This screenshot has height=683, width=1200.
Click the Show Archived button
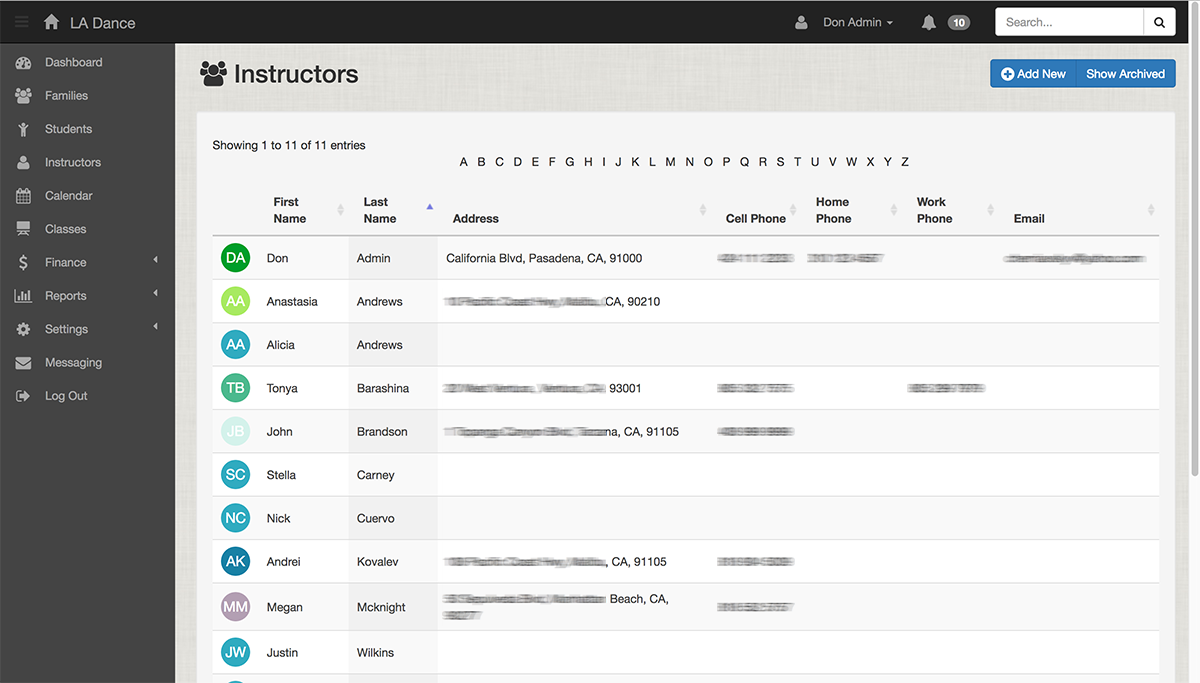pyautogui.click(x=1125, y=74)
